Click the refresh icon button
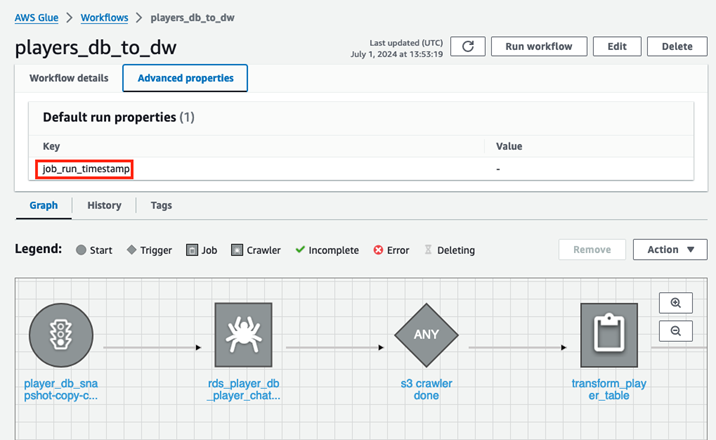 point(468,47)
